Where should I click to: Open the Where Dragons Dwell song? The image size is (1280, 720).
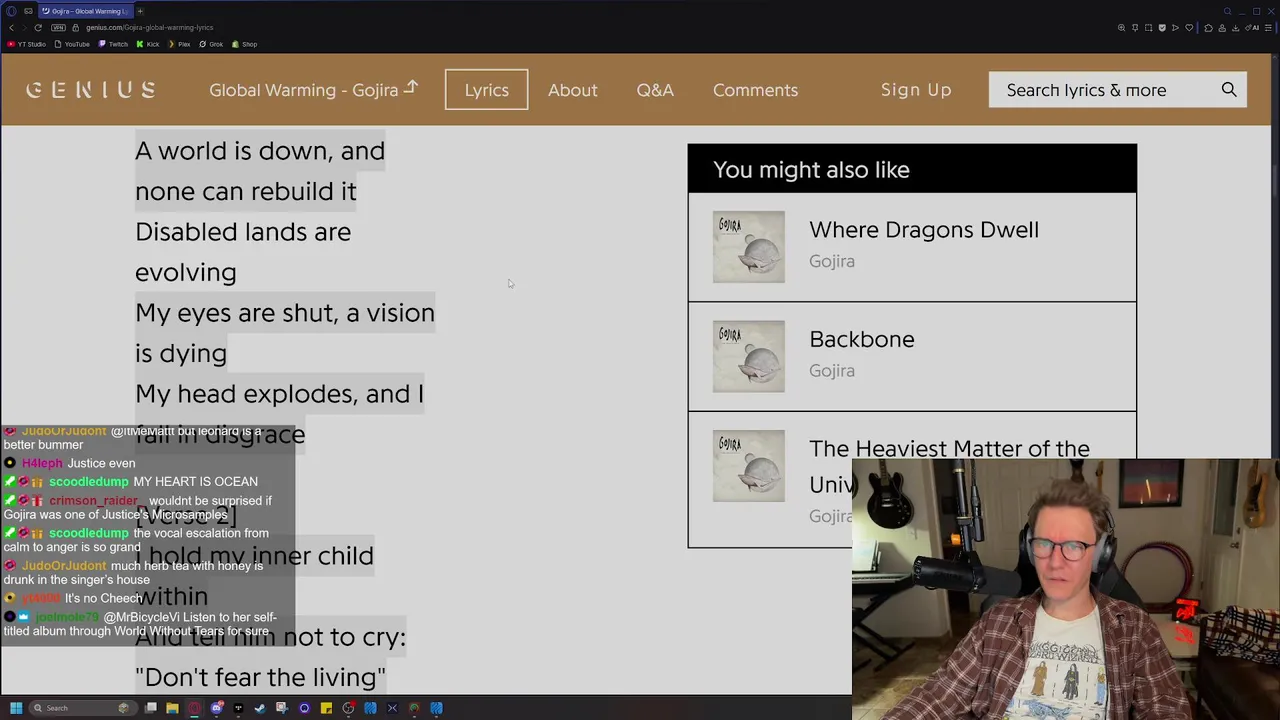924,230
